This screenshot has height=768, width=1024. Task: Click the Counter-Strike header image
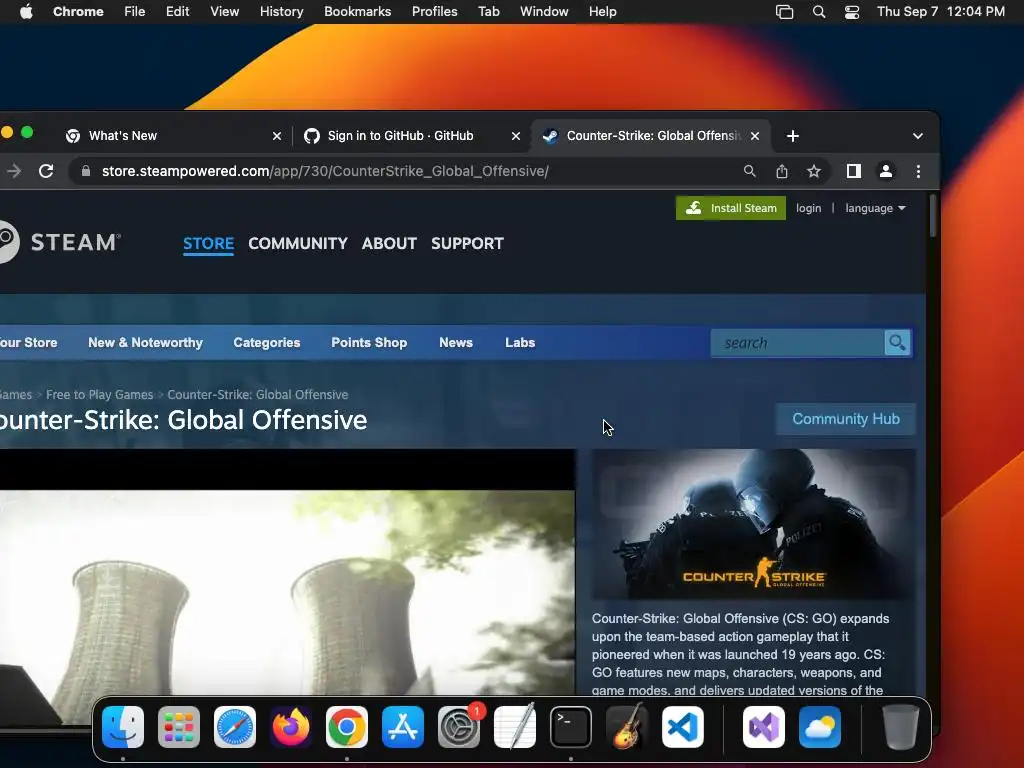[753, 524]
